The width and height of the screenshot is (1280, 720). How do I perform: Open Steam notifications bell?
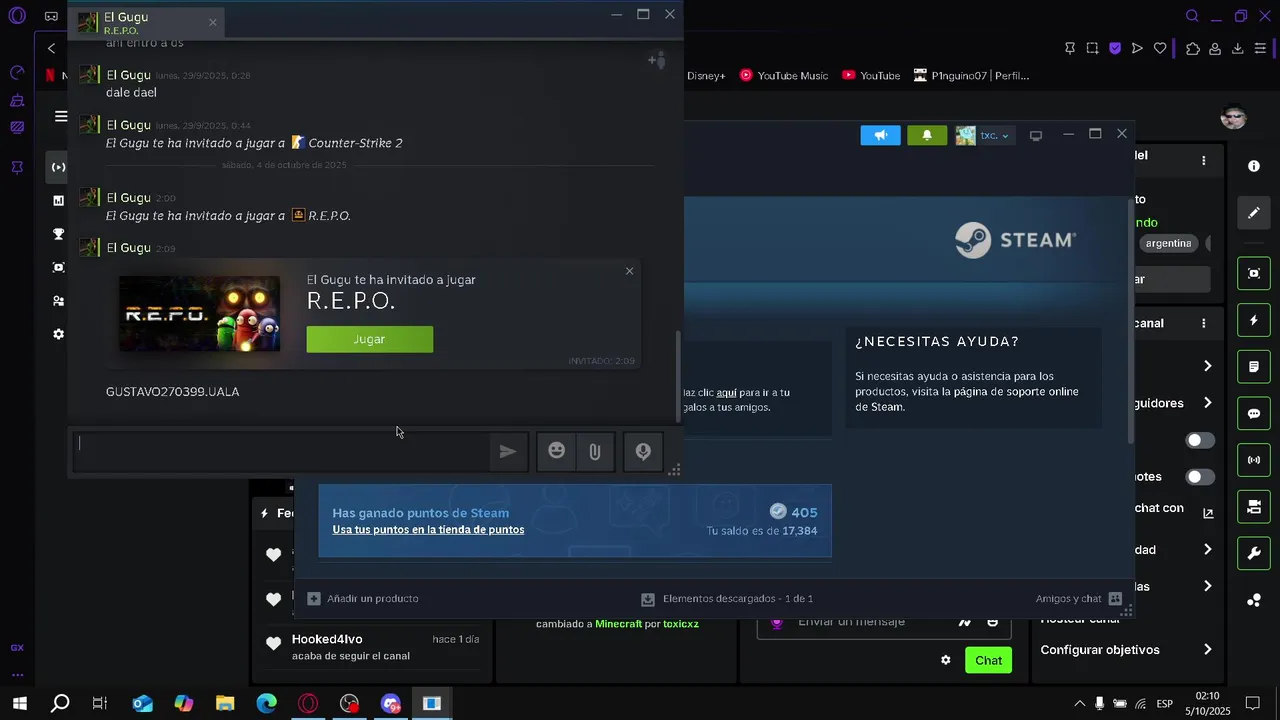(927, 135)
